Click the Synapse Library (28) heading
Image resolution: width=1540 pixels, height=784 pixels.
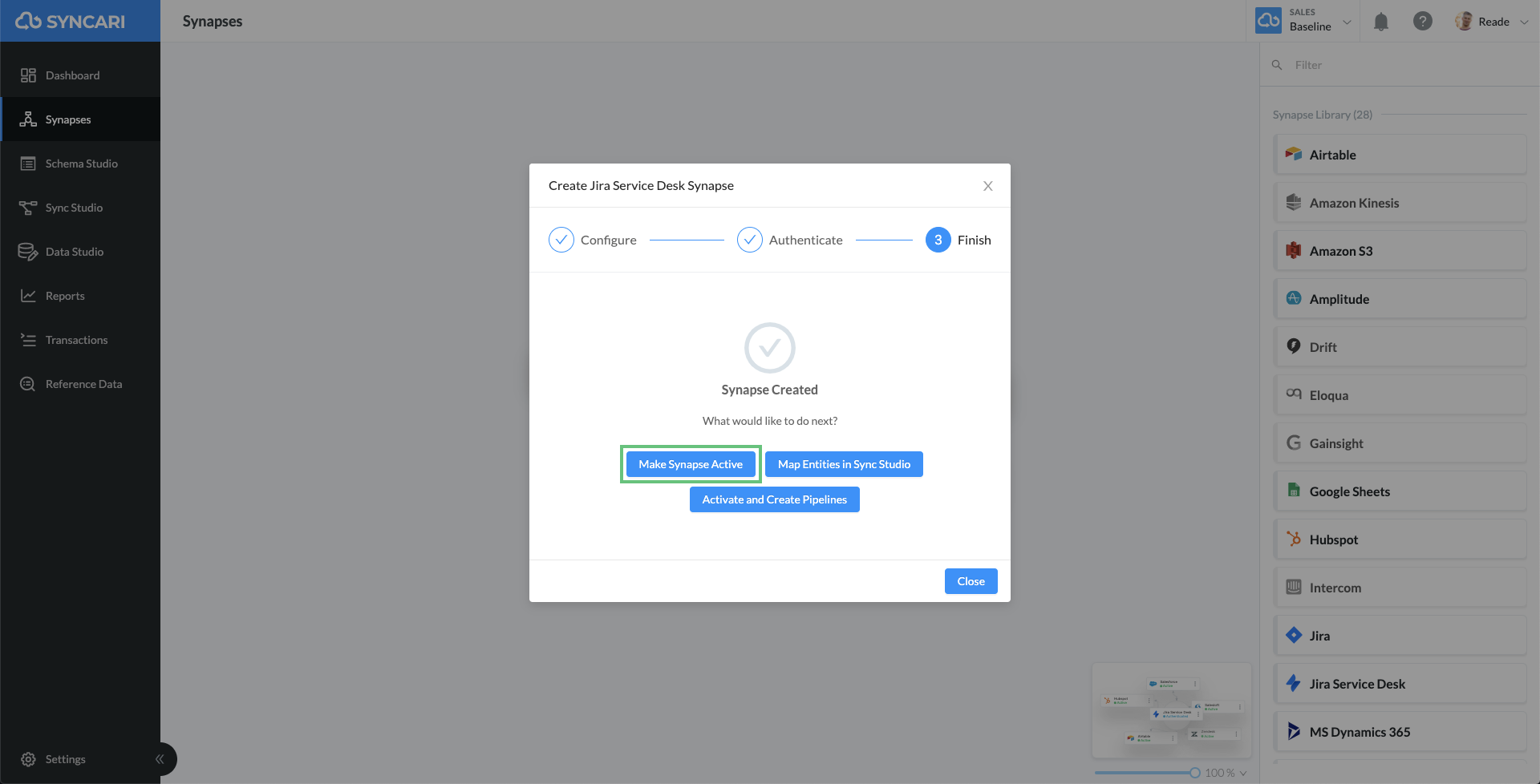pos(1322,115)
